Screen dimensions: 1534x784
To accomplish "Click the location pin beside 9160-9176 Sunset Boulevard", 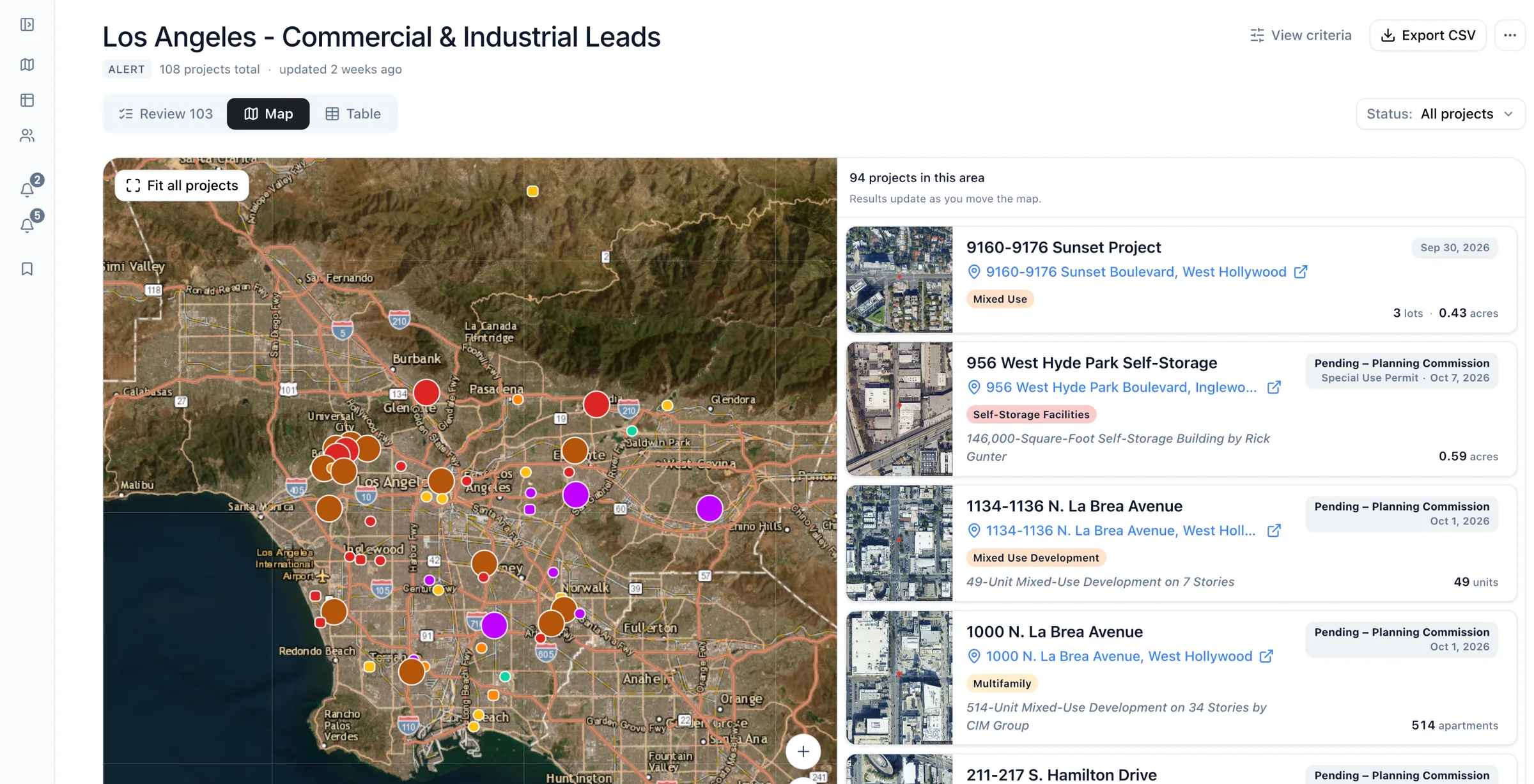I will pos(973,272).
